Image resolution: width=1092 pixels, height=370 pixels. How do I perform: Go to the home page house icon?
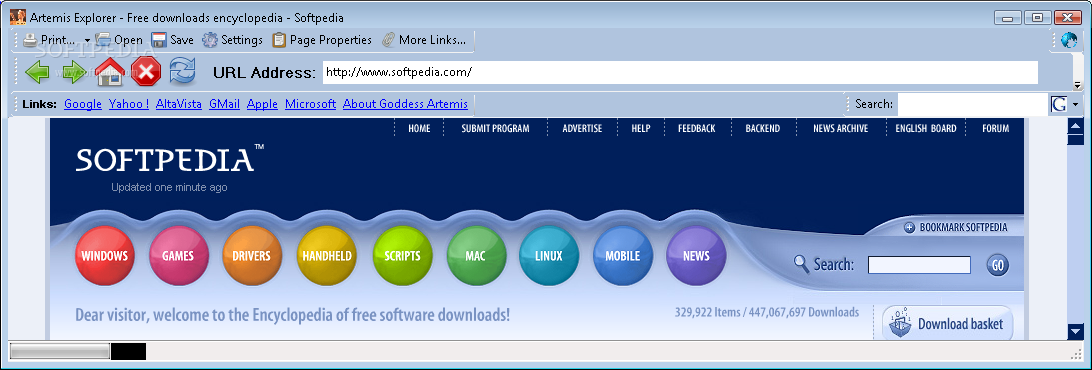tap(109, 71)
